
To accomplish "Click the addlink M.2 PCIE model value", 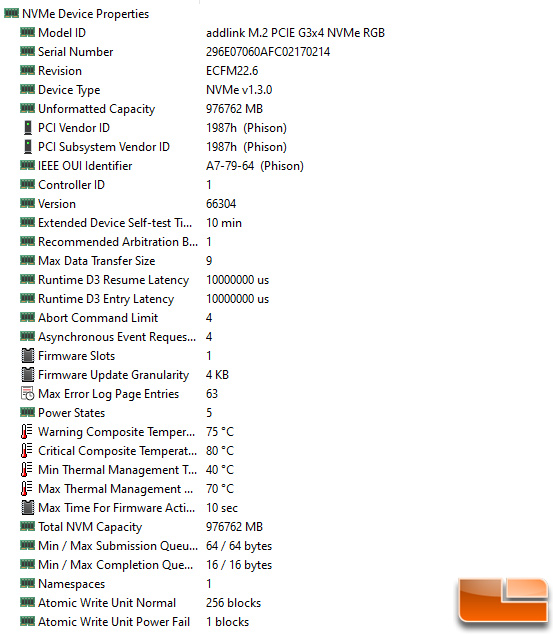I will 295,33.
